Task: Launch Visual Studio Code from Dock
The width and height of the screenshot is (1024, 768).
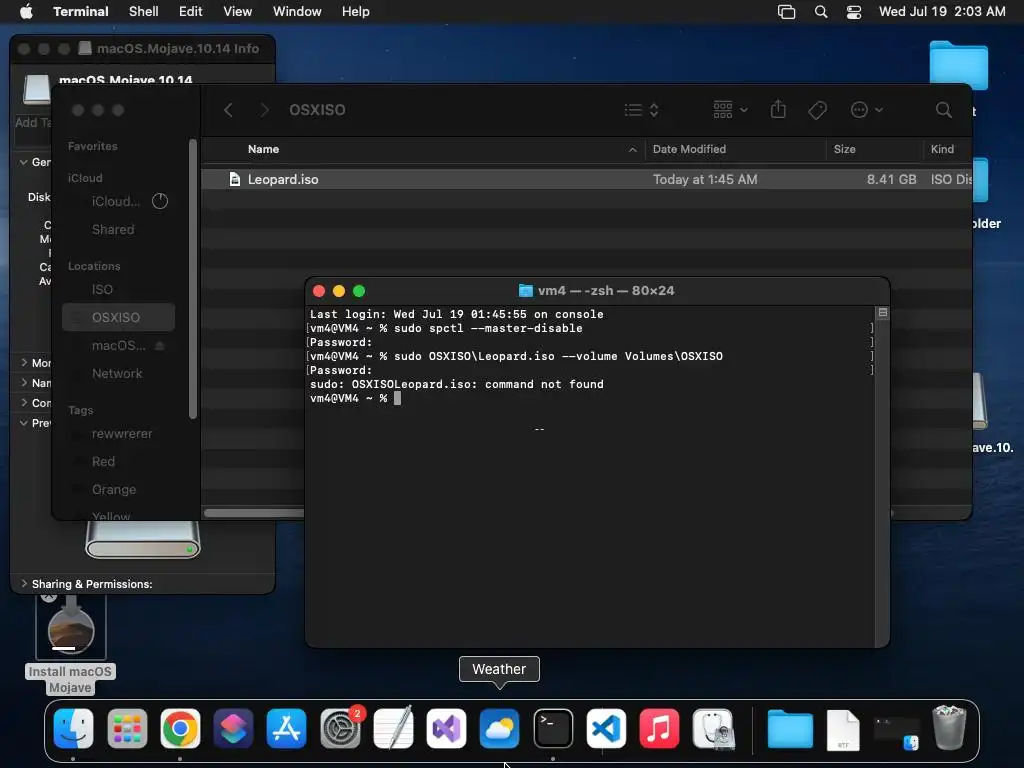Action: click(606, 728)
